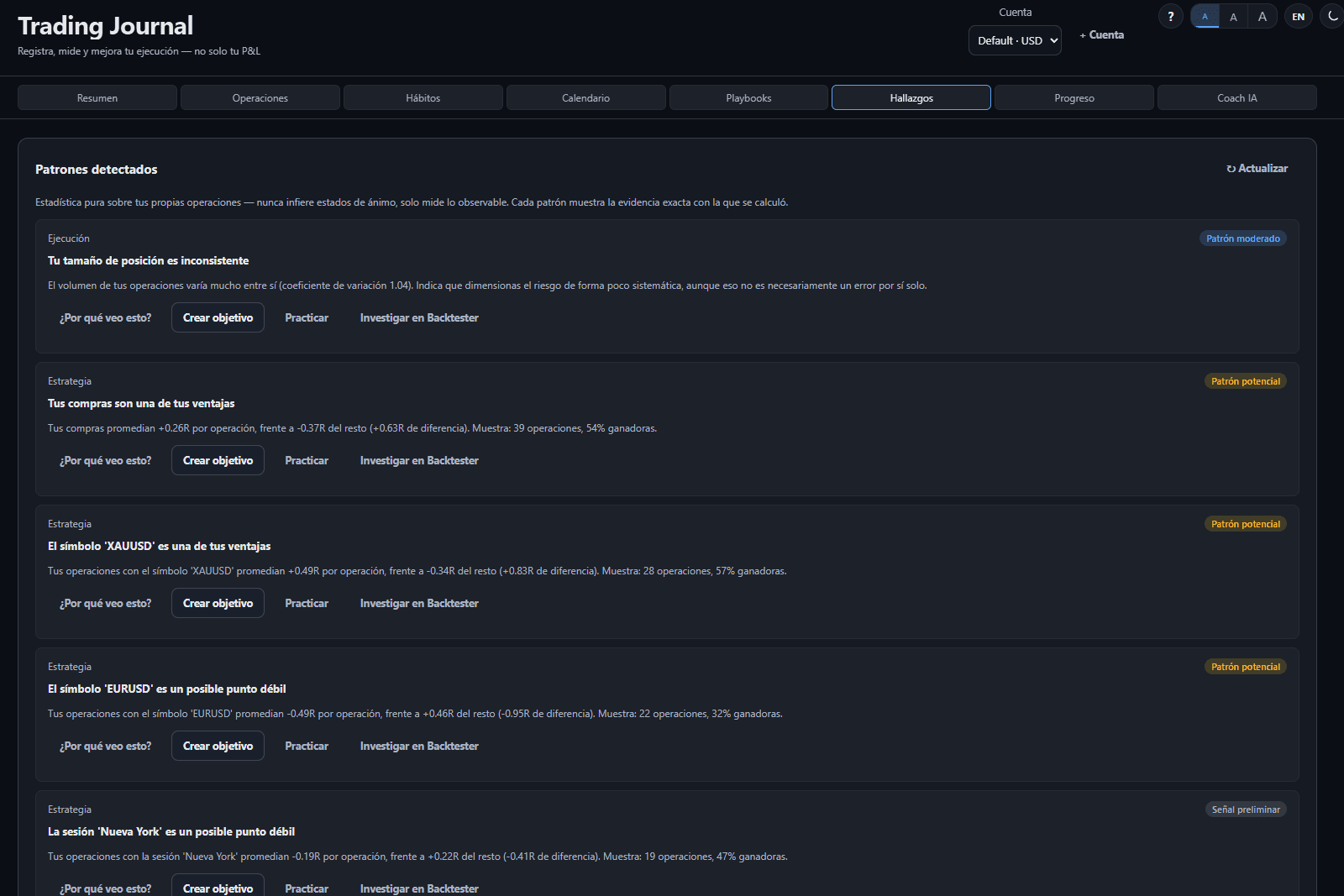
Task: Select the Hallazgos tab
Action: click(911, 97)
